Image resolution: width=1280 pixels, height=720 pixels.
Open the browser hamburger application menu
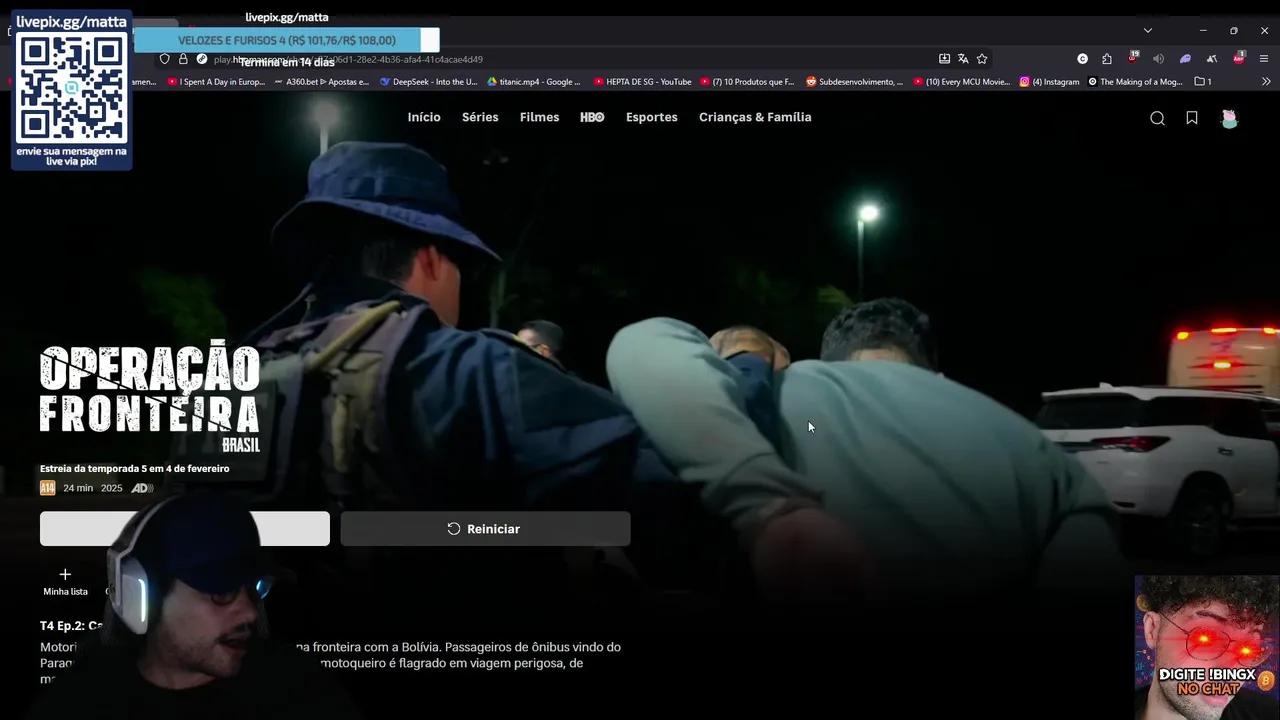coord(1264,59)
